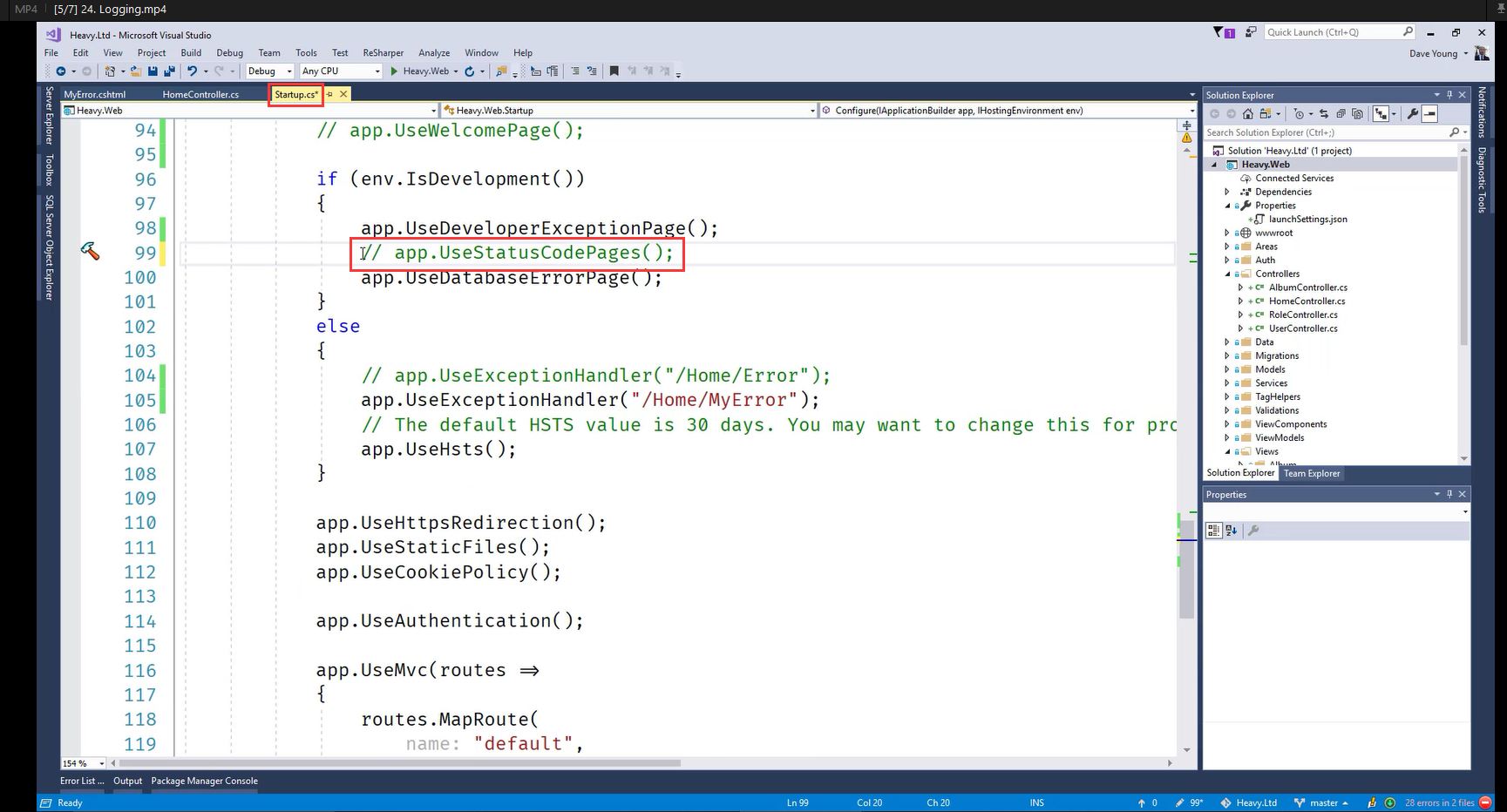This screenshot has height=812, width=1507.
Task: Click the 28 errors in 2 files link
Action: 1439,802
